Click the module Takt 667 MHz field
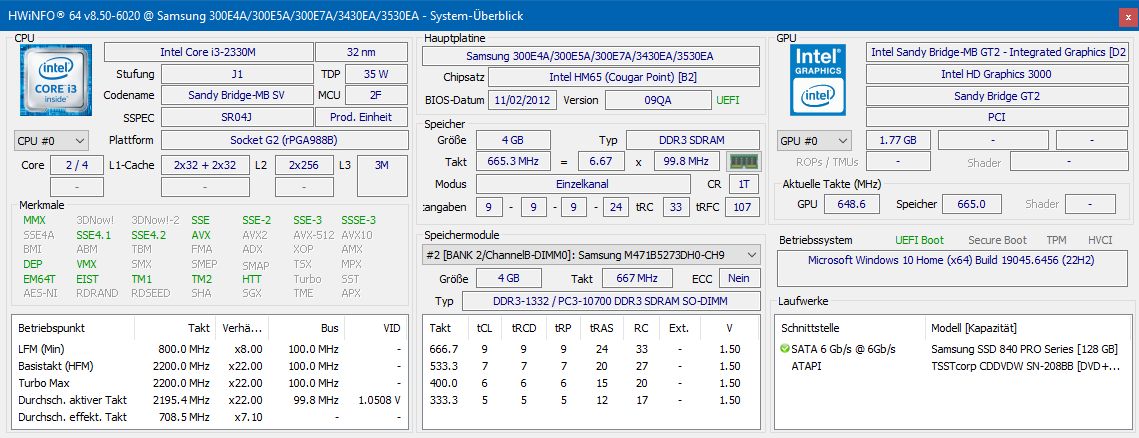 pos(635,278)
